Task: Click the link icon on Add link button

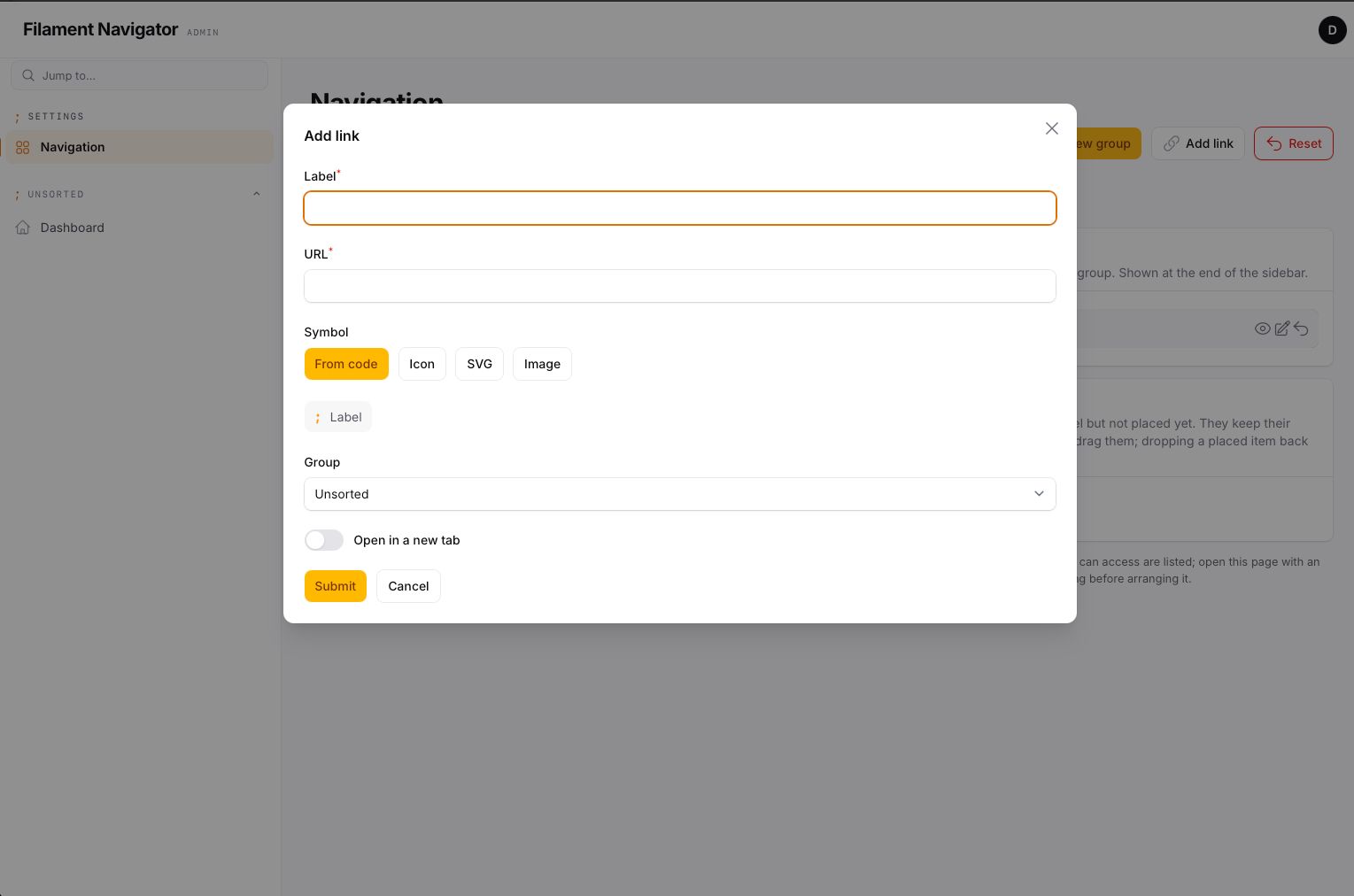Action: [1172, 143]
